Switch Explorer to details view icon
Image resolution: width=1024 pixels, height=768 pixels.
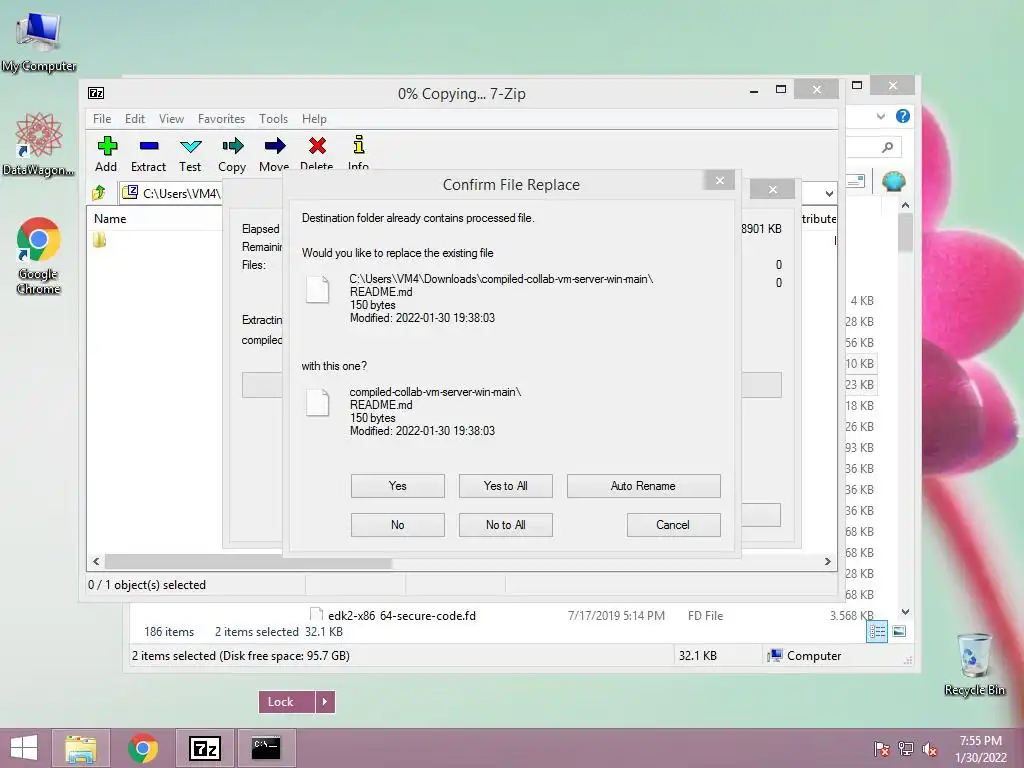[877, 632]
